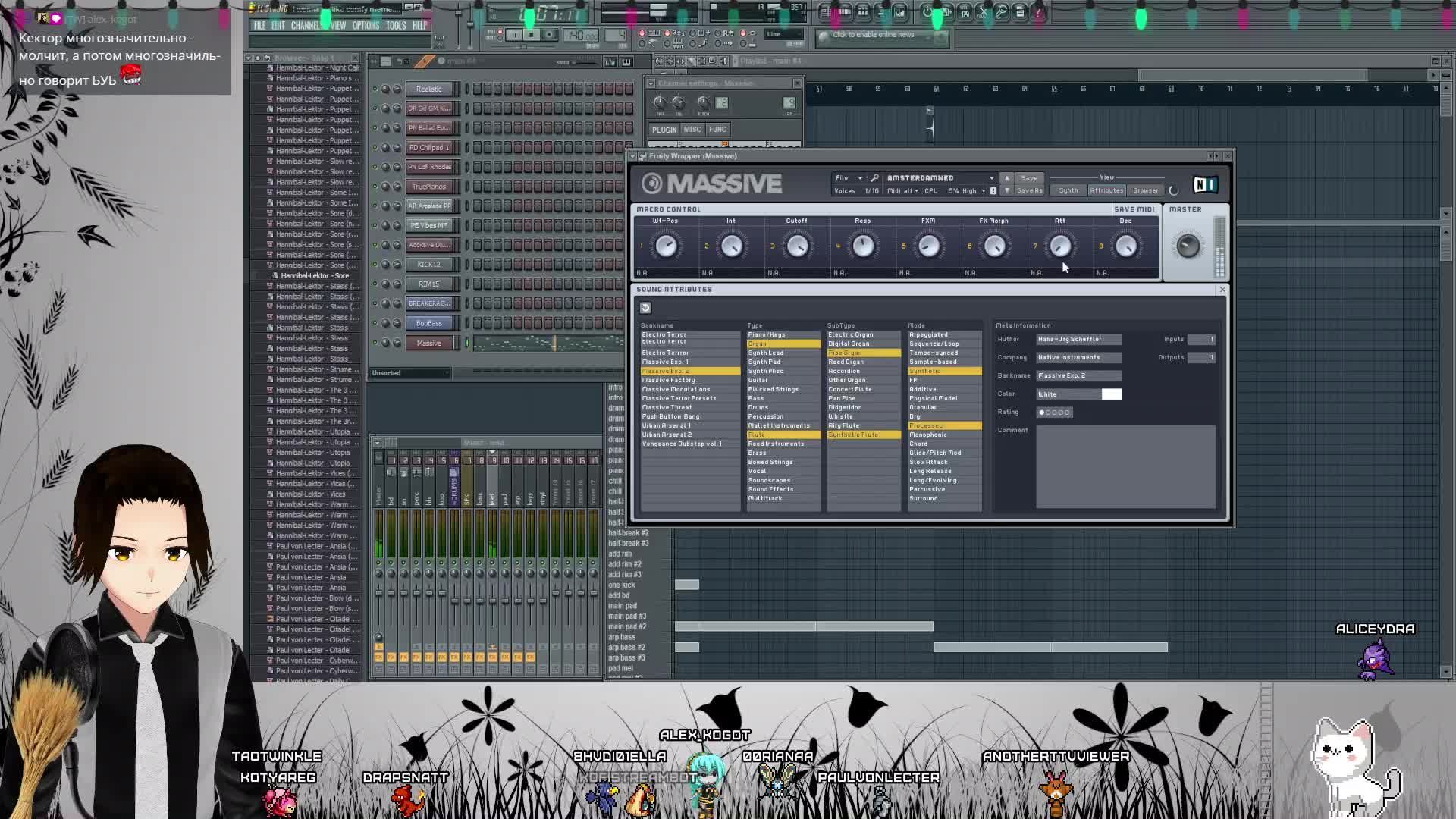
Task: Switch transport to pattern/song mode
Action: (499, 32)
